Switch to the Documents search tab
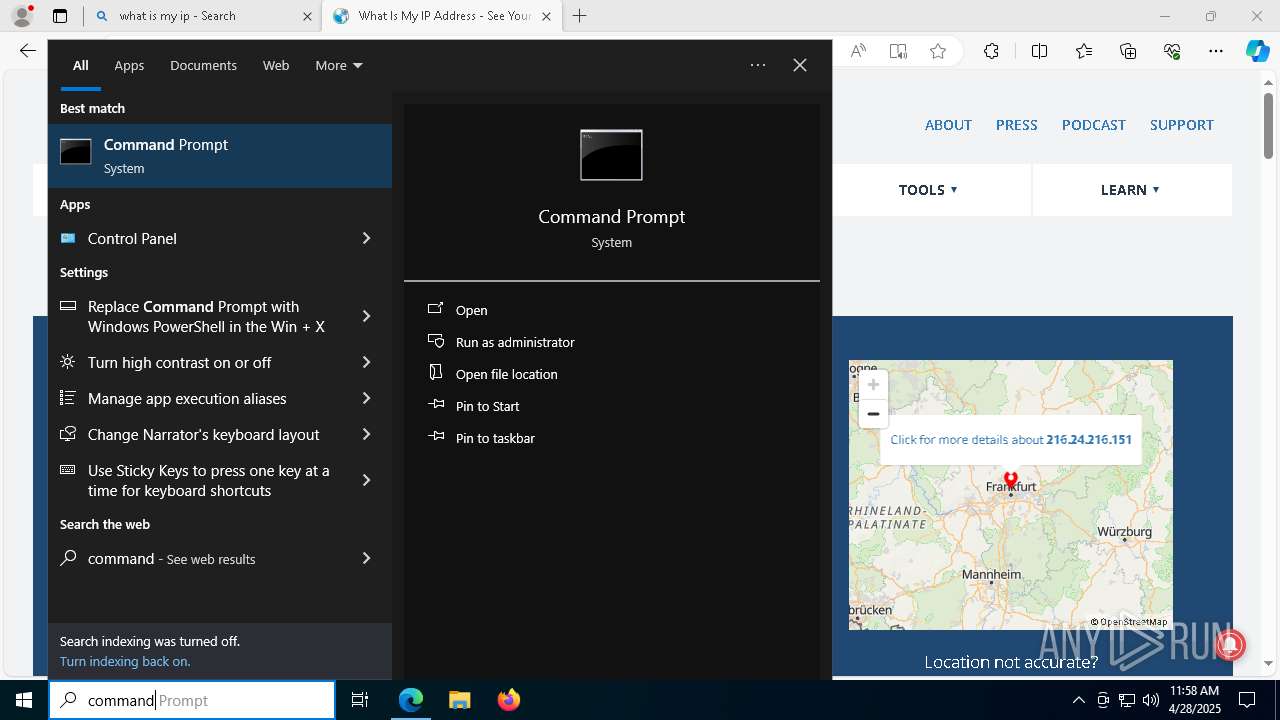 point(203,65)
